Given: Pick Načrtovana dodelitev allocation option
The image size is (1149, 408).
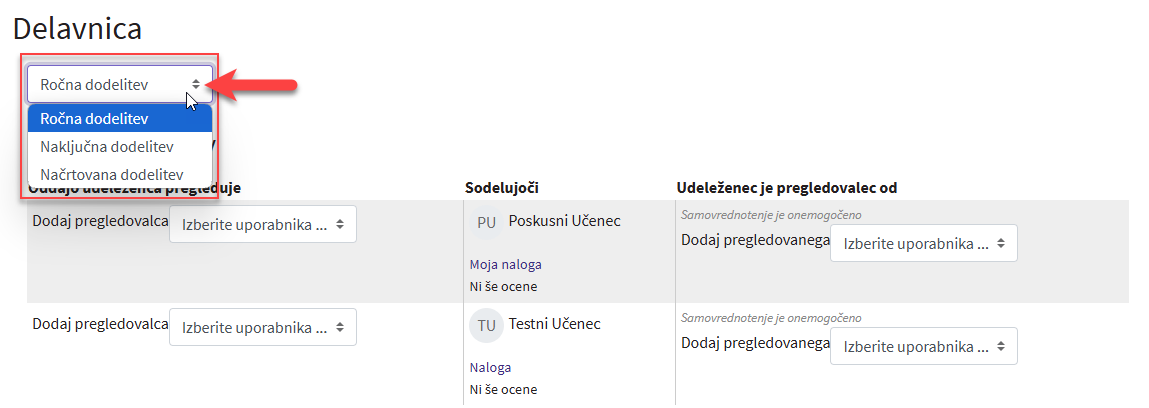Looking at the screenshot, I should pos(119,174).
